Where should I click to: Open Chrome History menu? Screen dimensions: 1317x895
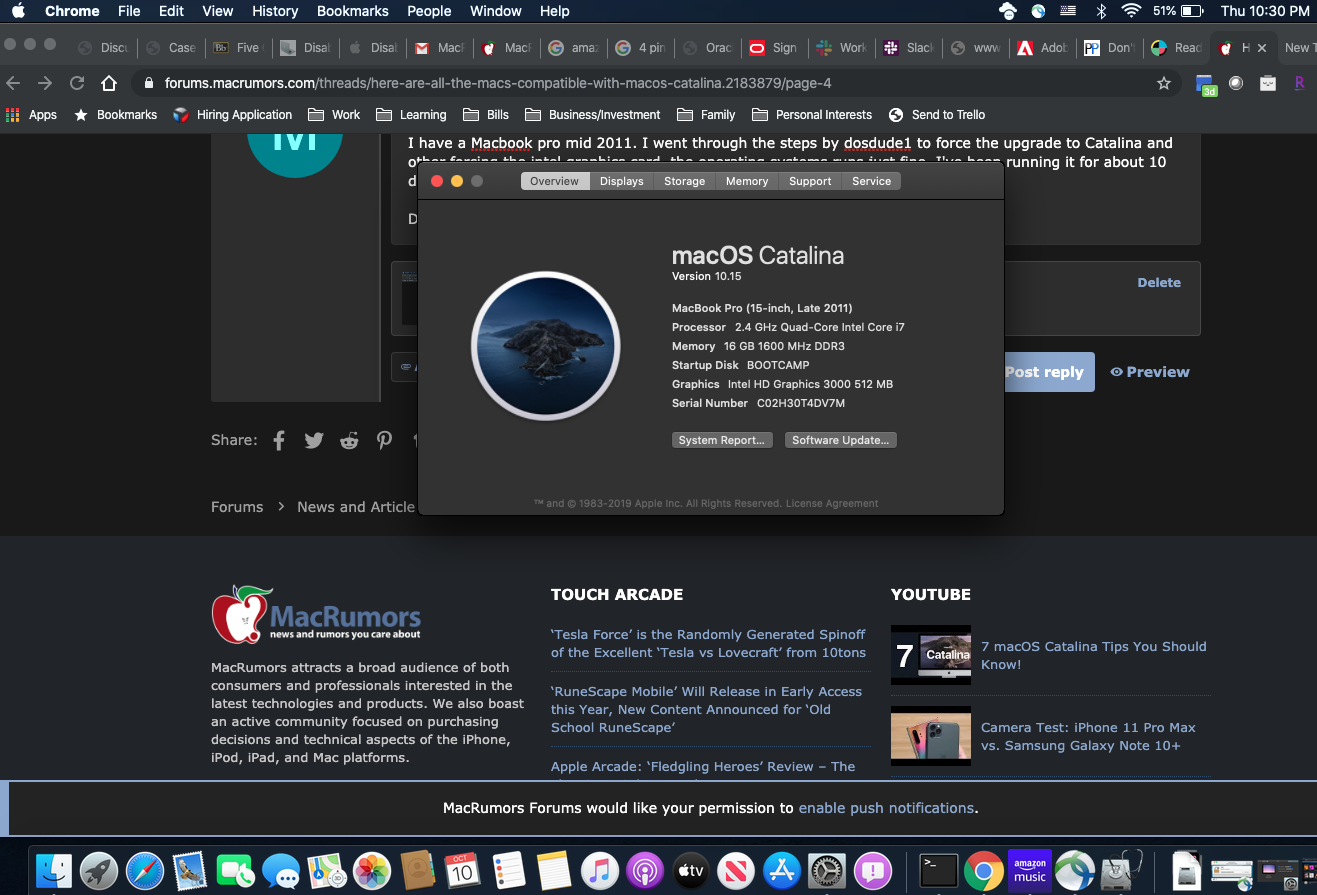tap(275, 11)
